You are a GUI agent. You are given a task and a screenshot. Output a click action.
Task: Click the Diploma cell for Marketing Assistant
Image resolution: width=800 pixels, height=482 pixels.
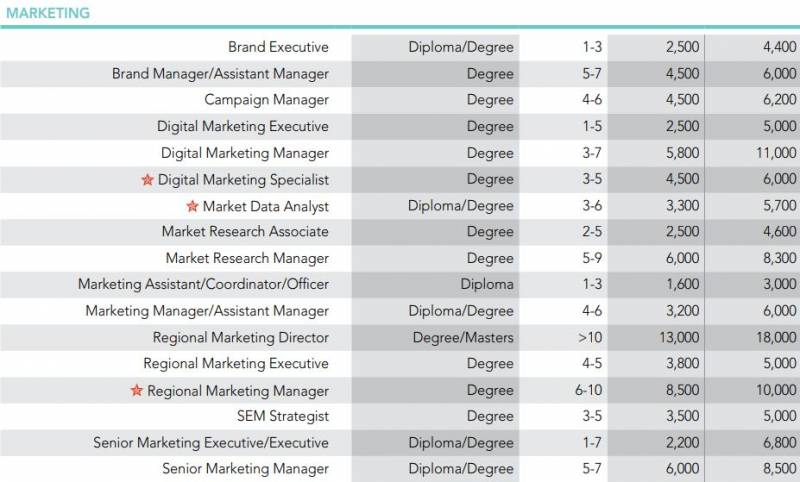487,284
